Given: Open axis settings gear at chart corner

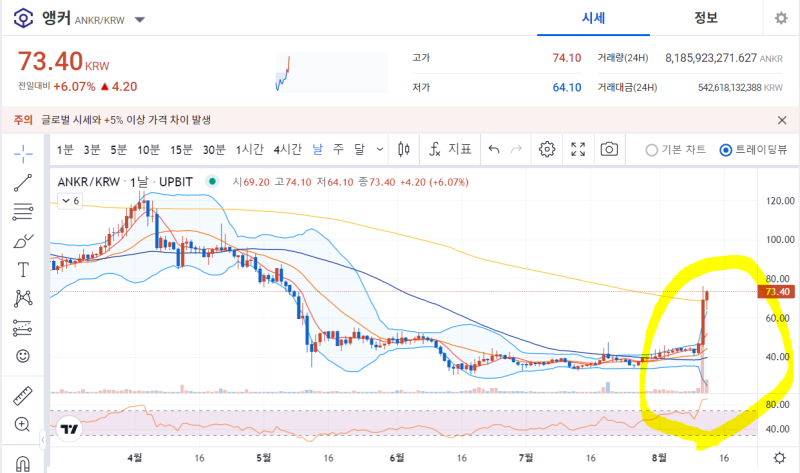Looking at the screenshot, I should pyautogui.click(x=780, y=458).
